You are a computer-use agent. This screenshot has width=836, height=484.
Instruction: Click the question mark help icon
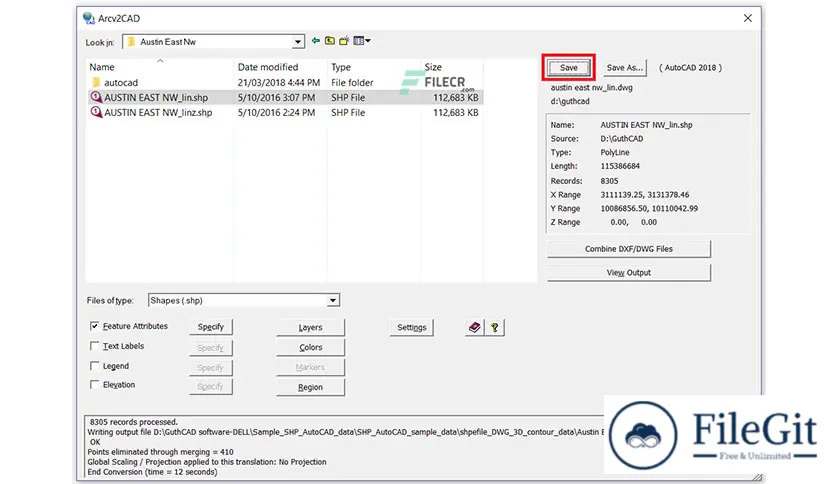coord(495,327)
